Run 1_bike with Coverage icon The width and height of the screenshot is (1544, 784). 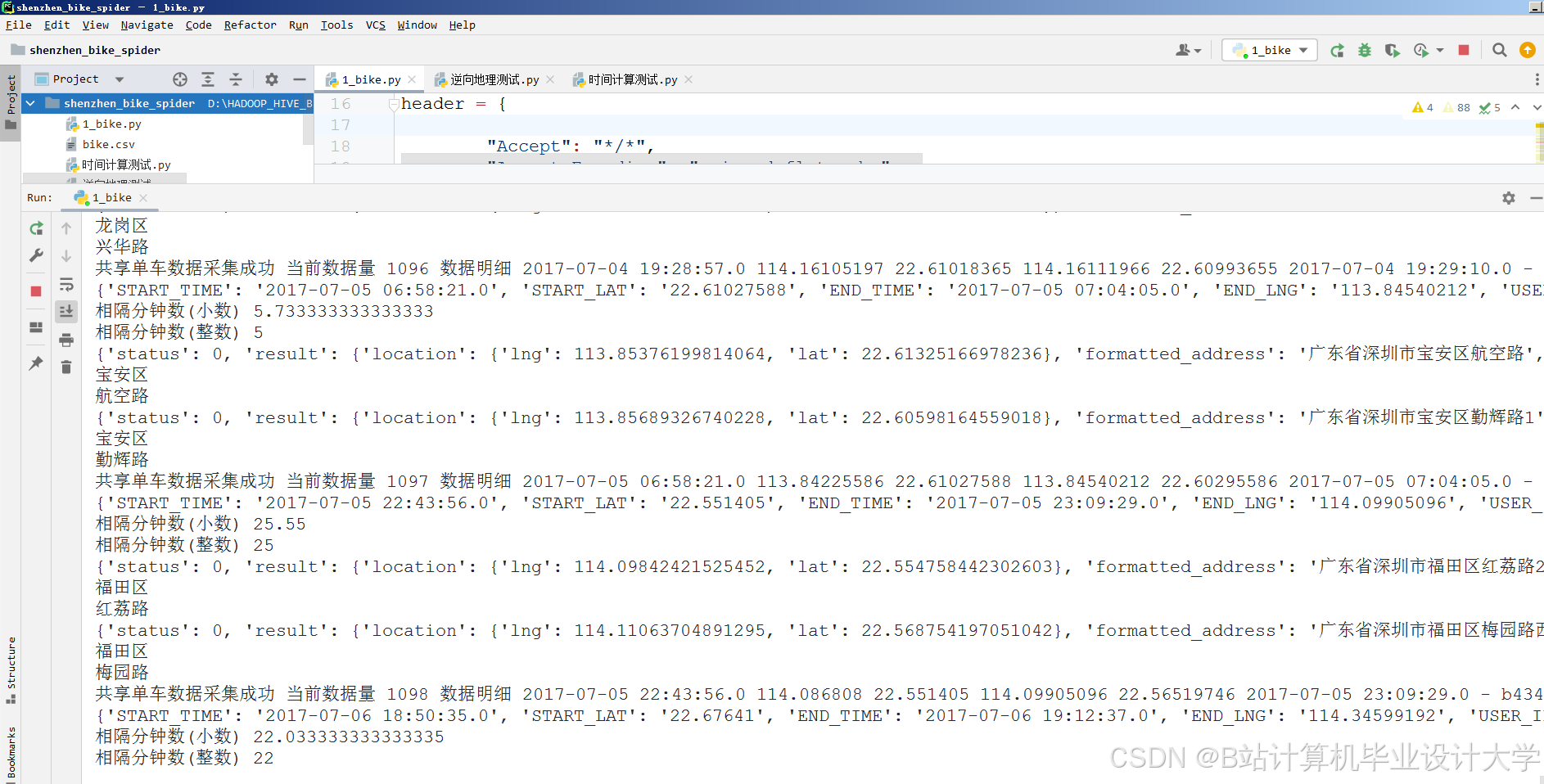(x=1393, y=50)
